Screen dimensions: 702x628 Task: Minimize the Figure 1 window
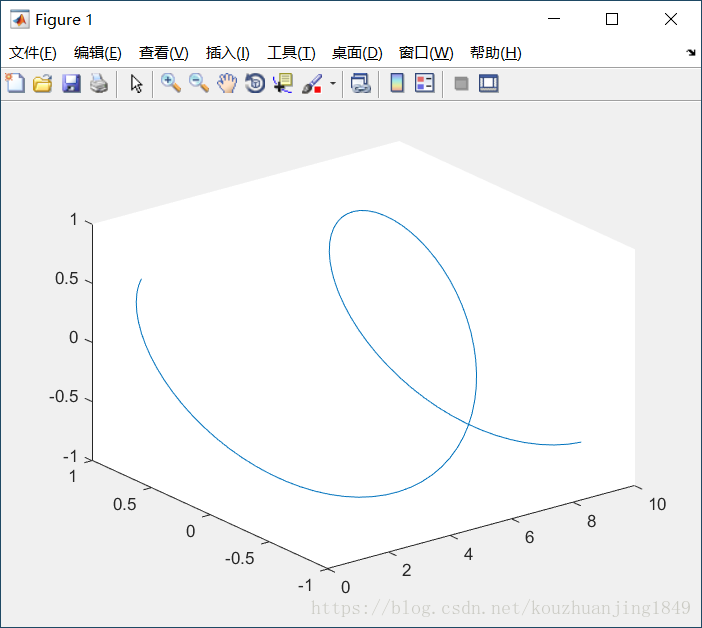pos(554,19)
